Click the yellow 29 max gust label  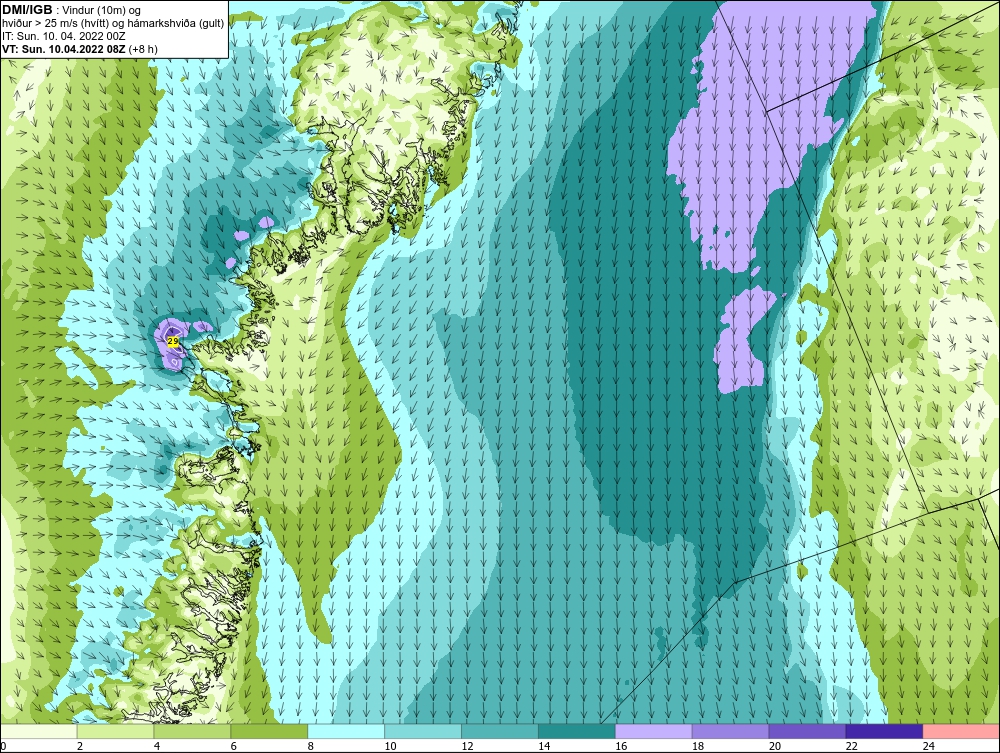coord(173,341)
